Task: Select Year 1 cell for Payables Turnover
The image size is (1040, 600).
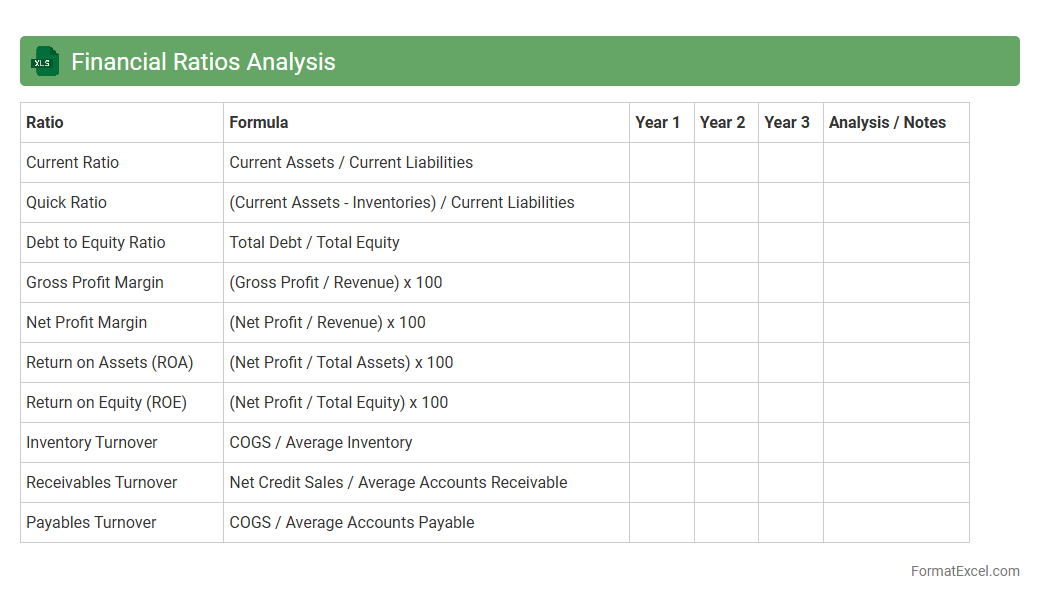Action: pyautogui.click(x=661, y=522)
